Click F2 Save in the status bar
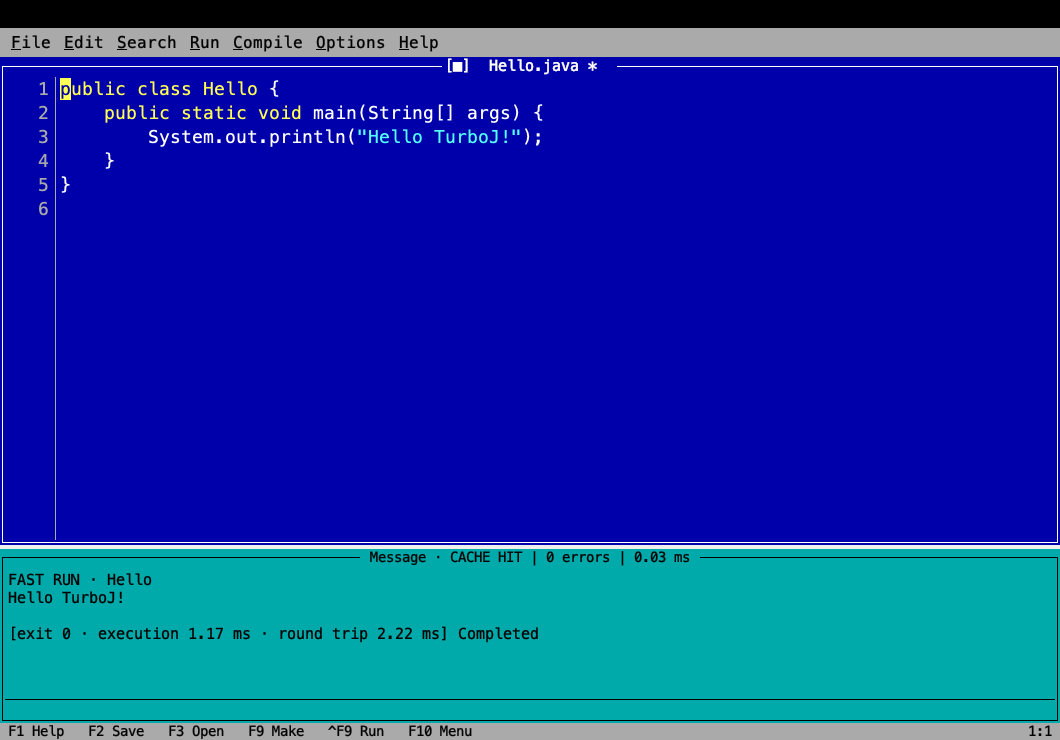 tap(116, 731)
